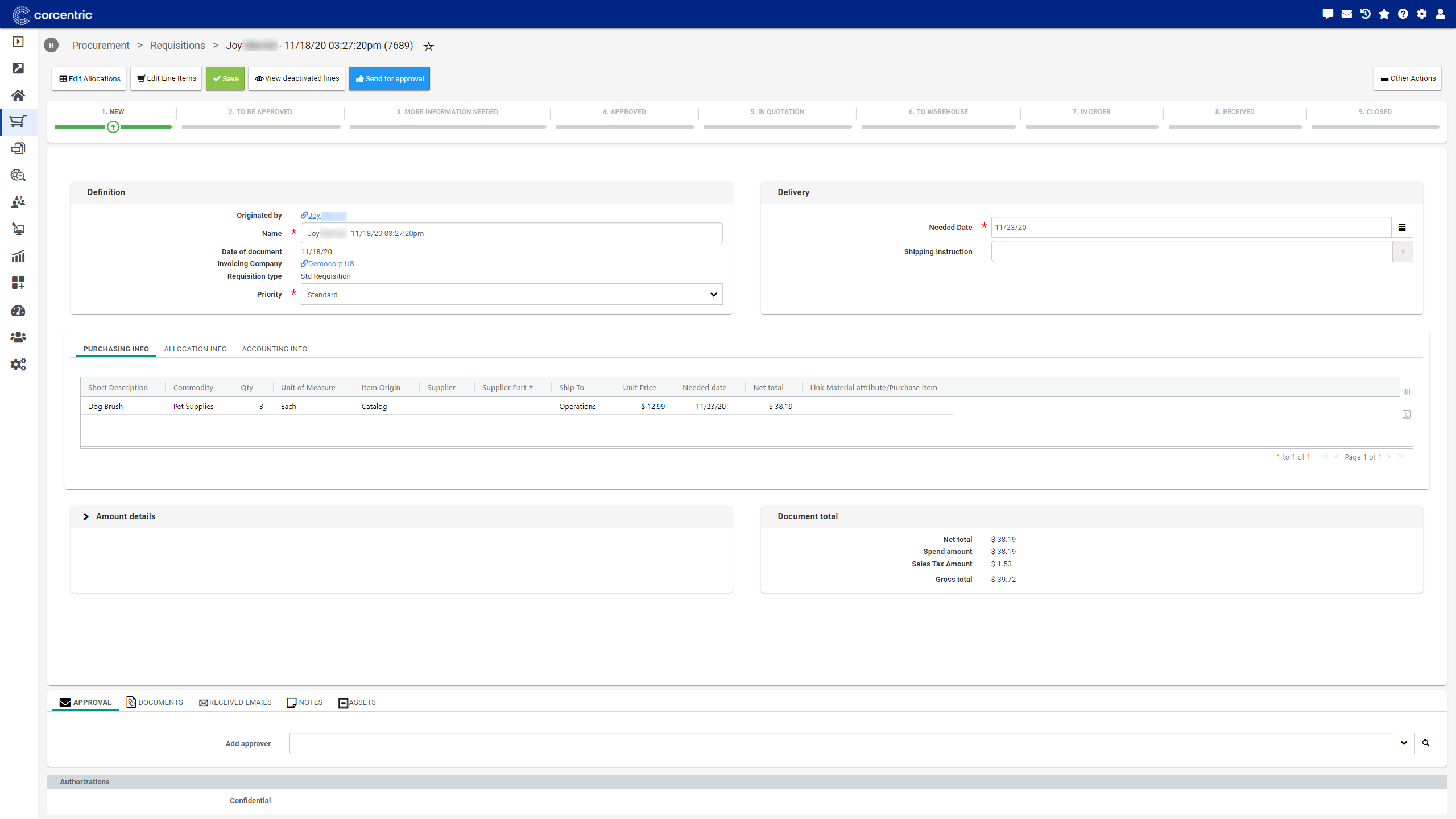
Task: Click the analytics bar chart sidebar icon
Action: coord(18,257)
